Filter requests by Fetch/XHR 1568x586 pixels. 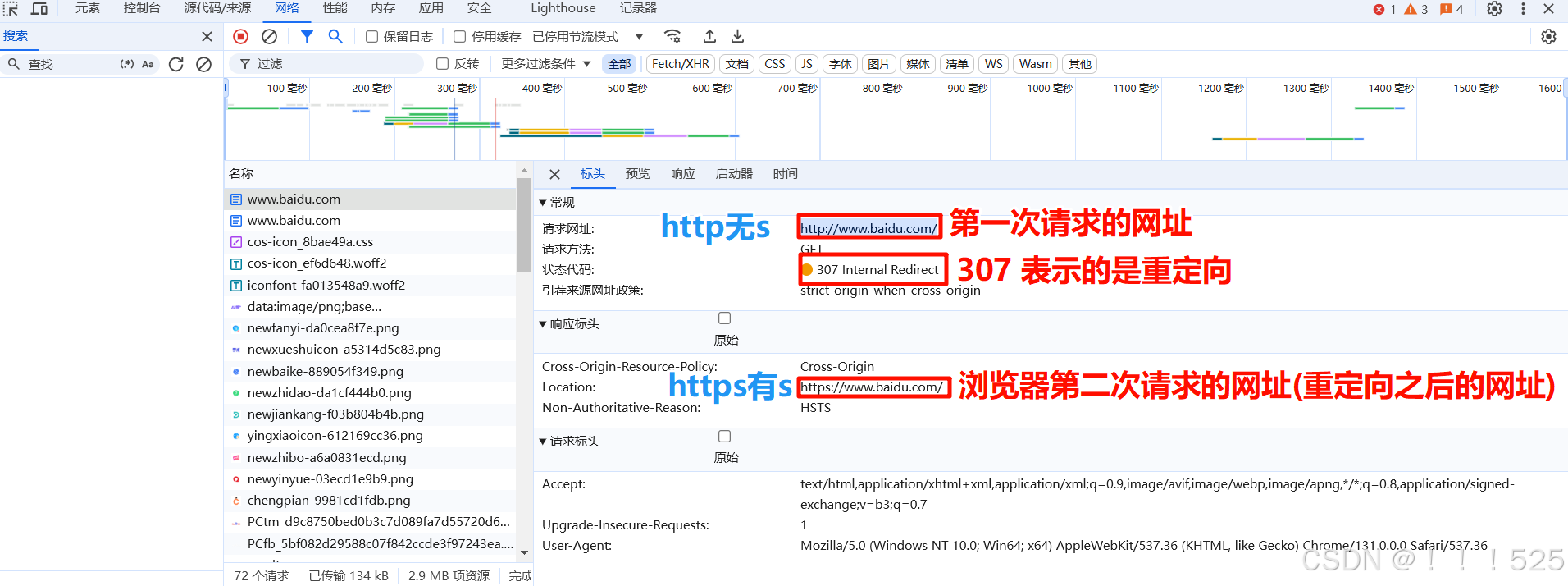(x=681, y=64)
